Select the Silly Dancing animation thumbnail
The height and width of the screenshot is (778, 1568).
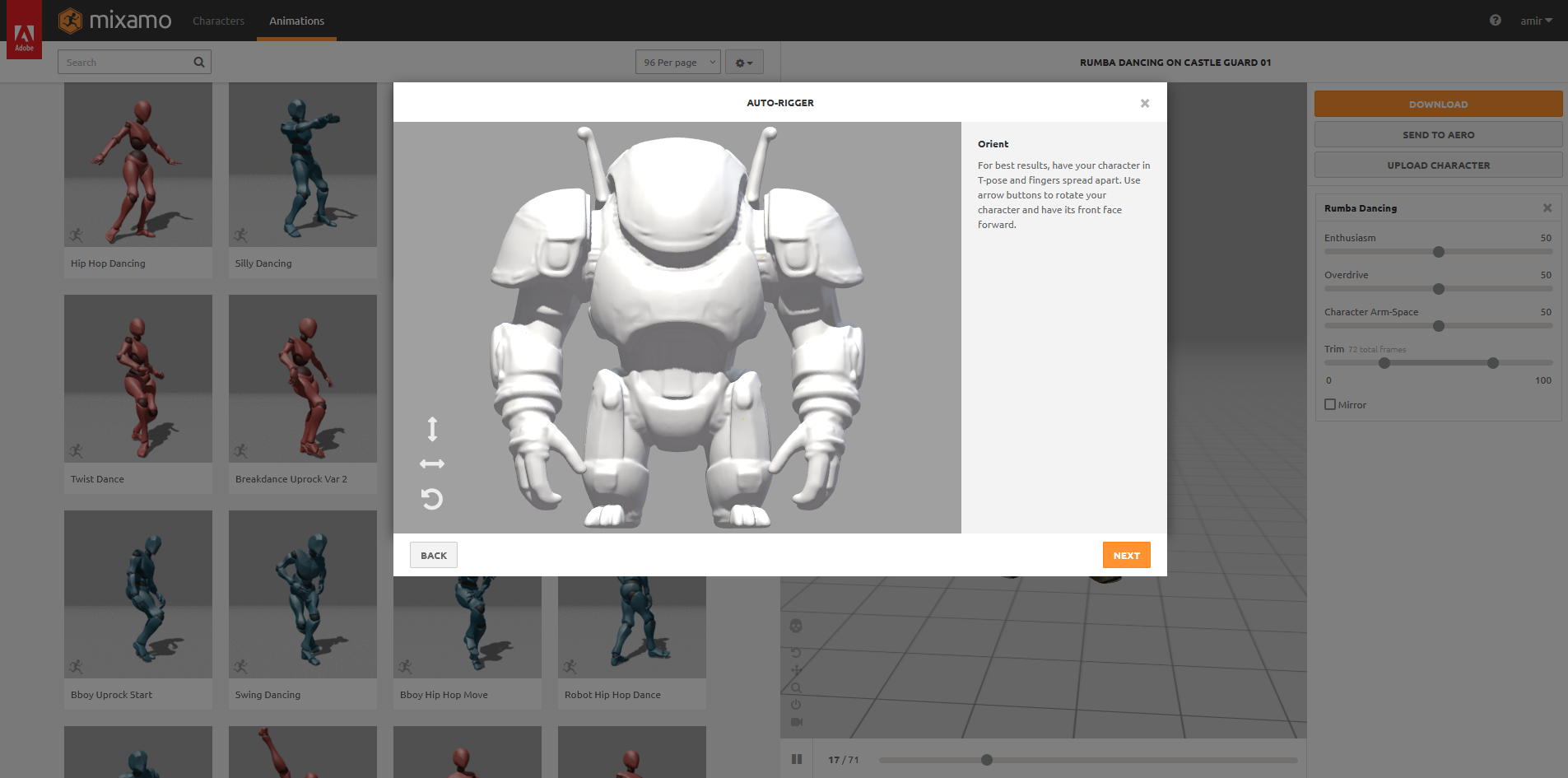(303, 165)
